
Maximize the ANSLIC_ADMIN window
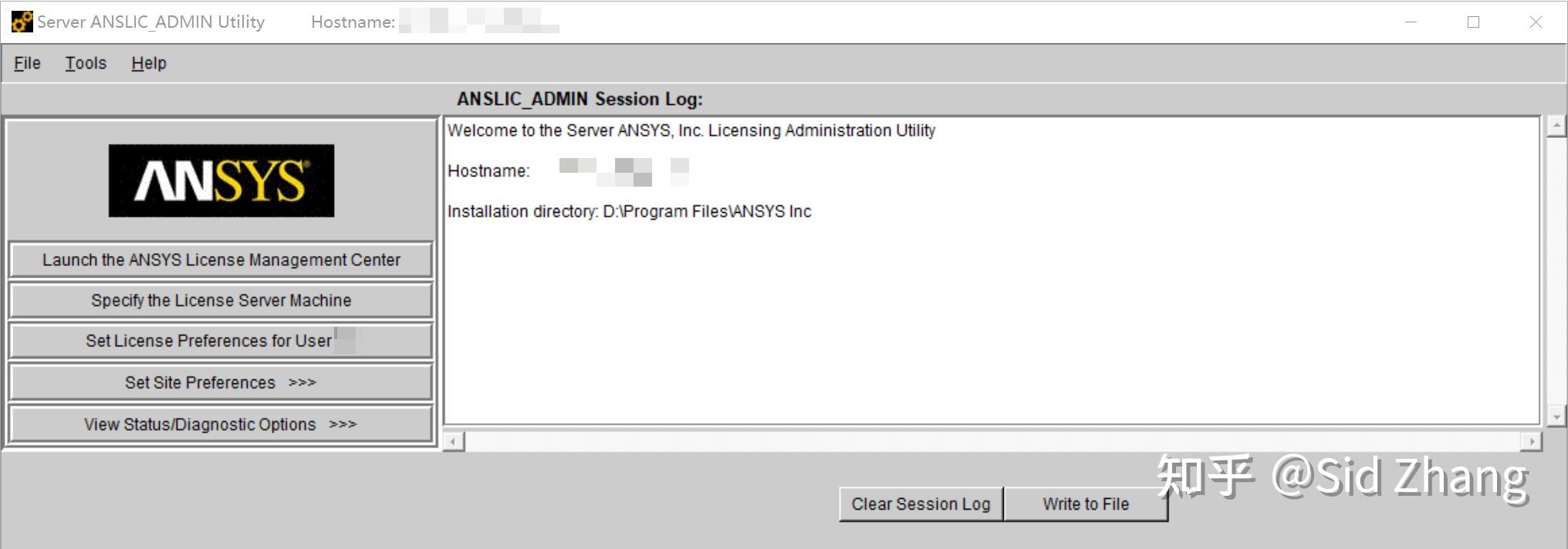point(1472,22)
